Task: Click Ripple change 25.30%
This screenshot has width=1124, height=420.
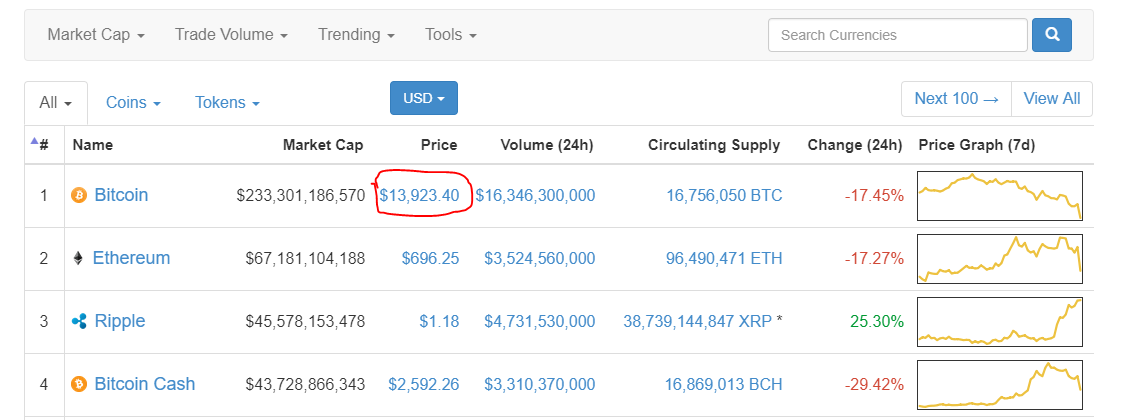Action: click(877, 321)
